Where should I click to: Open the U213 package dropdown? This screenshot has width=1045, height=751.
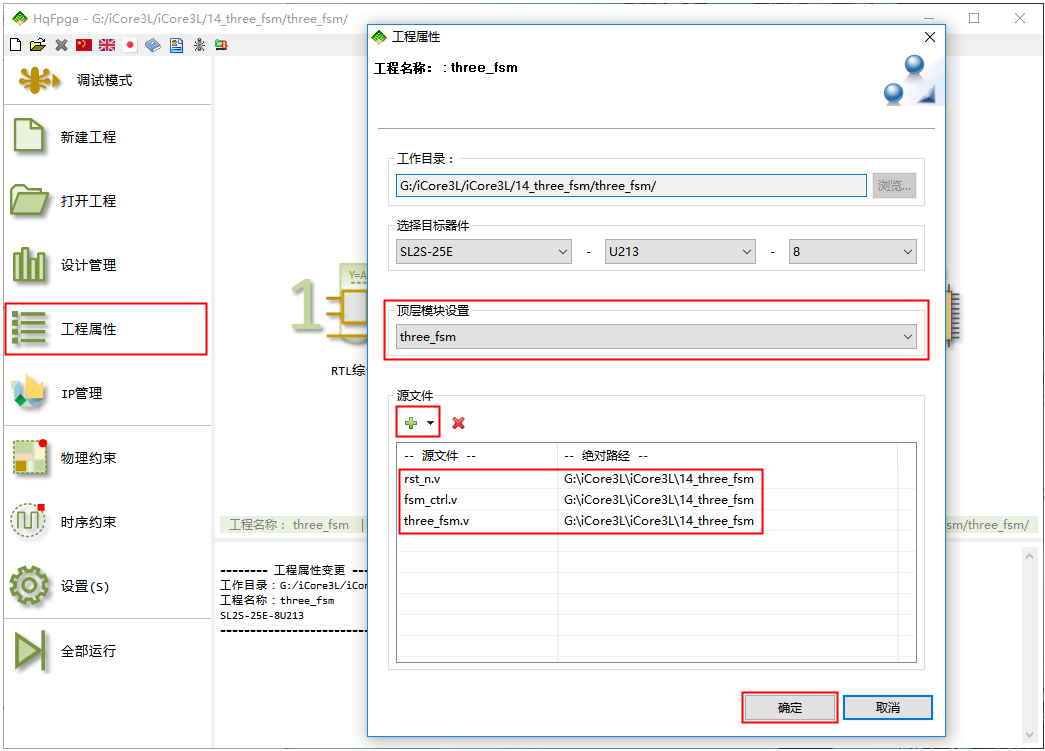[680, 252]
